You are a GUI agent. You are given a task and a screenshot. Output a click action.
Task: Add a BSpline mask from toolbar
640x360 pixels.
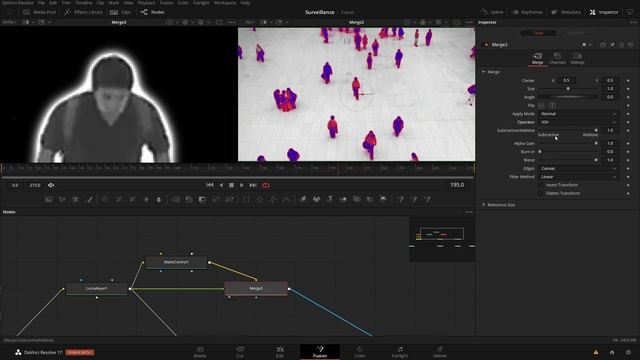pyautogui.click(x=287, y=199)
